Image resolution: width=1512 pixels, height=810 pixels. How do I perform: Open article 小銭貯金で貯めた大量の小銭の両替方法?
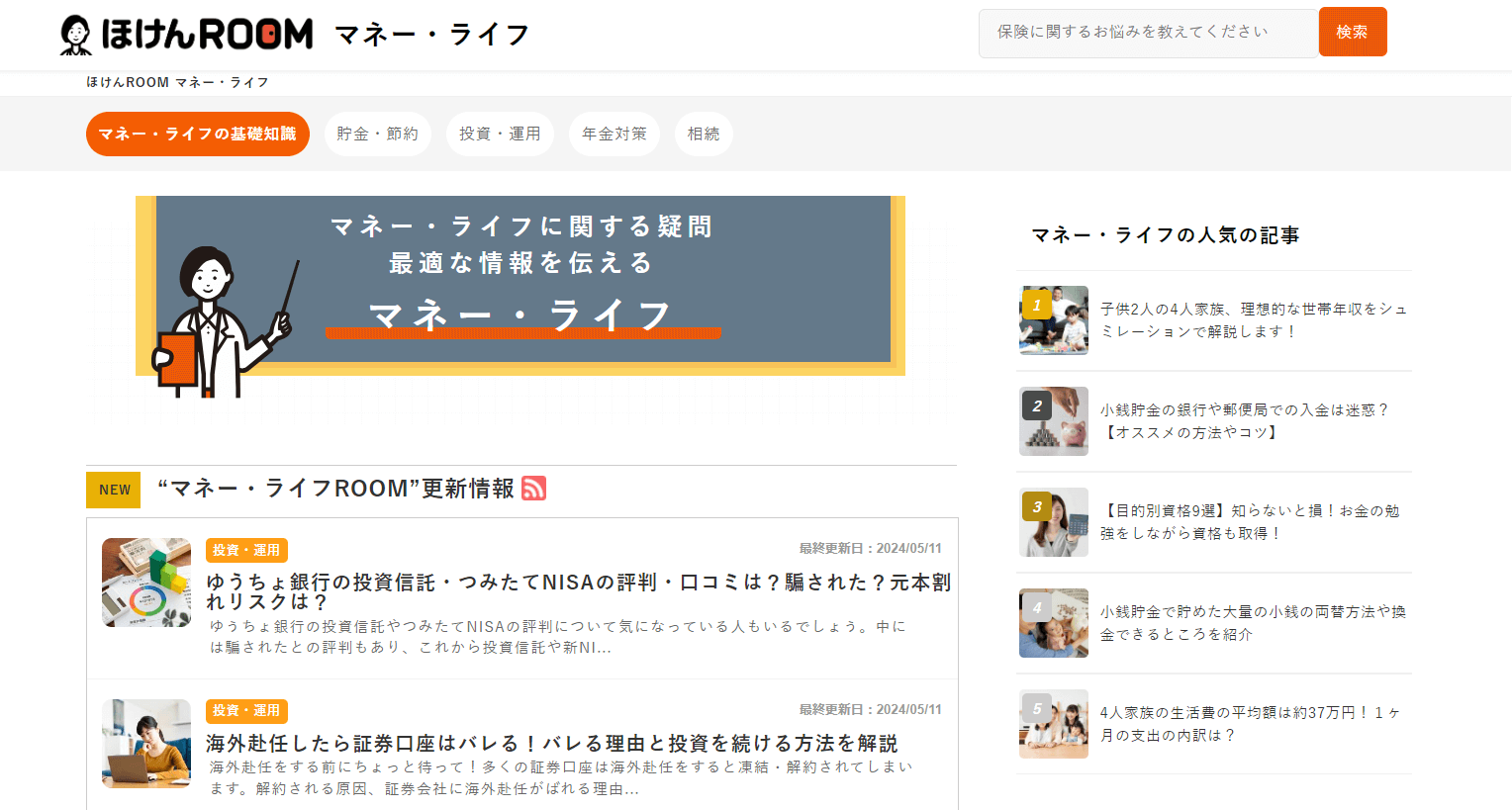tap(1253, 623)
